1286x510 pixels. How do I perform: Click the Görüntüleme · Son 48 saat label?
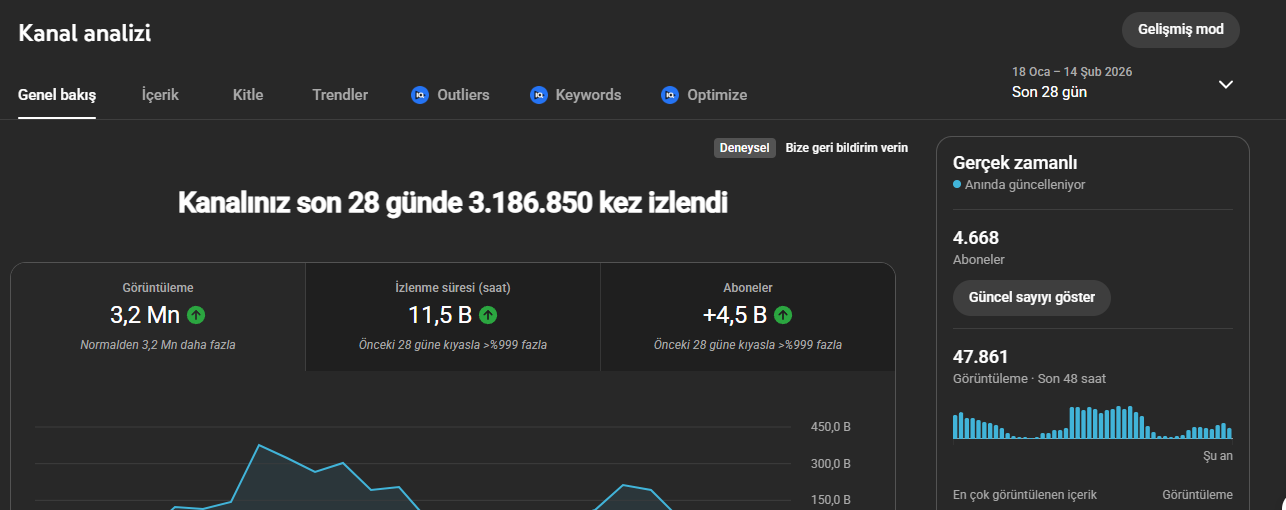[x=1029, y=379]
